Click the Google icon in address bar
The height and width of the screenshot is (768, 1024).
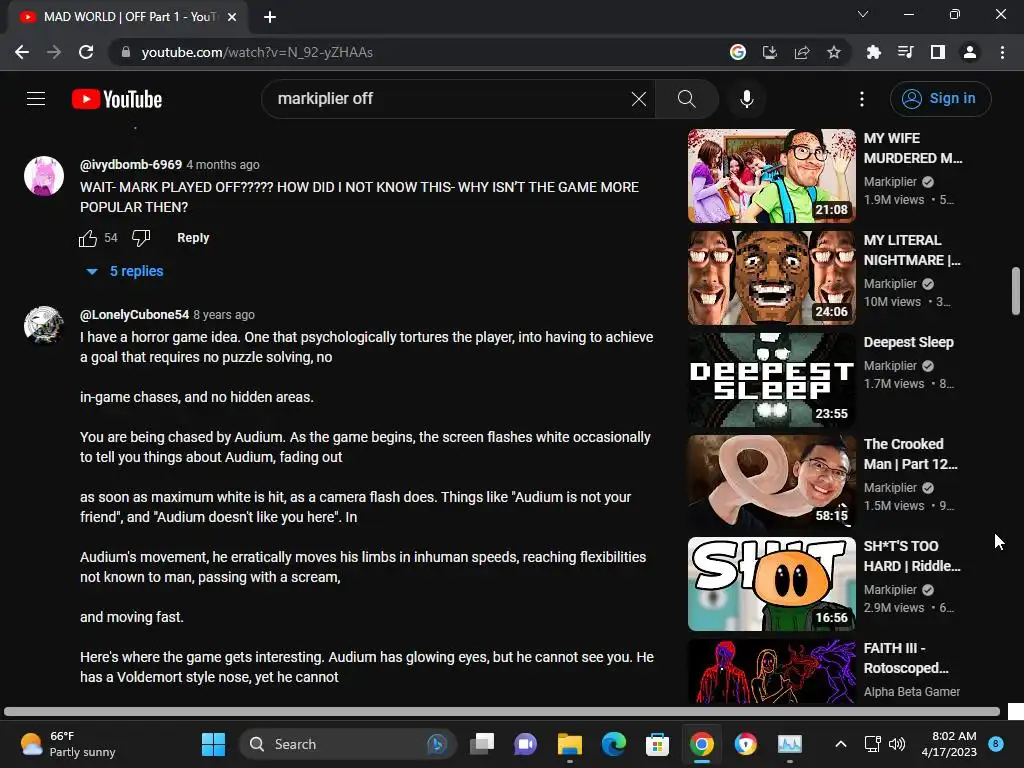point(738,52)
